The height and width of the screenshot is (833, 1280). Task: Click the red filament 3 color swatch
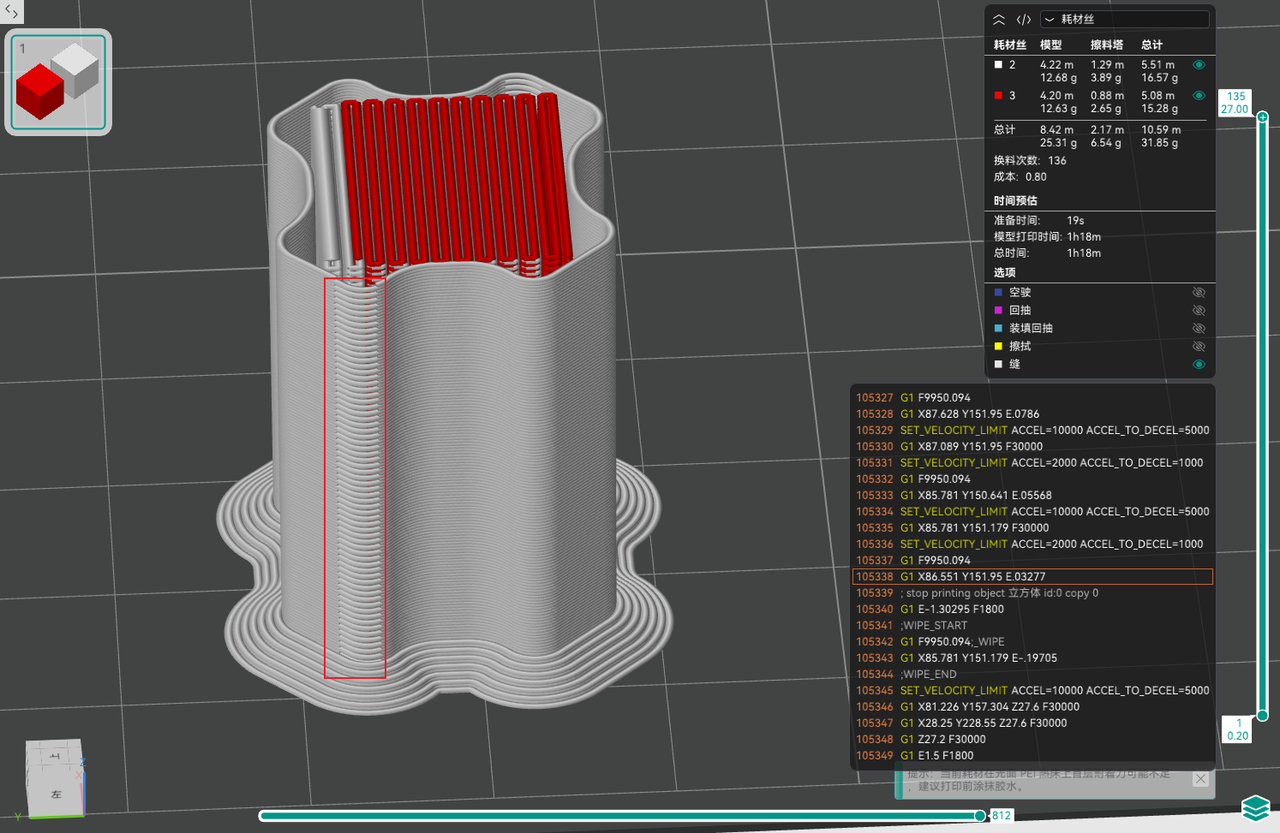(x=998, y=96)
